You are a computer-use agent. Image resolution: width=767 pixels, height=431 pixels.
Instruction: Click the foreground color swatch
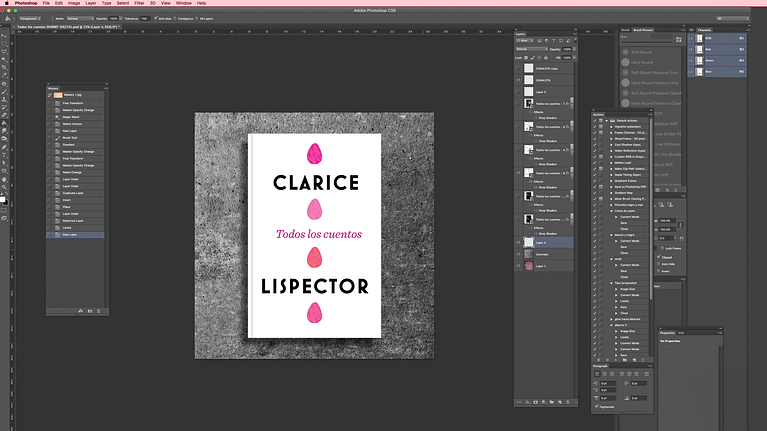pos(4,198)
